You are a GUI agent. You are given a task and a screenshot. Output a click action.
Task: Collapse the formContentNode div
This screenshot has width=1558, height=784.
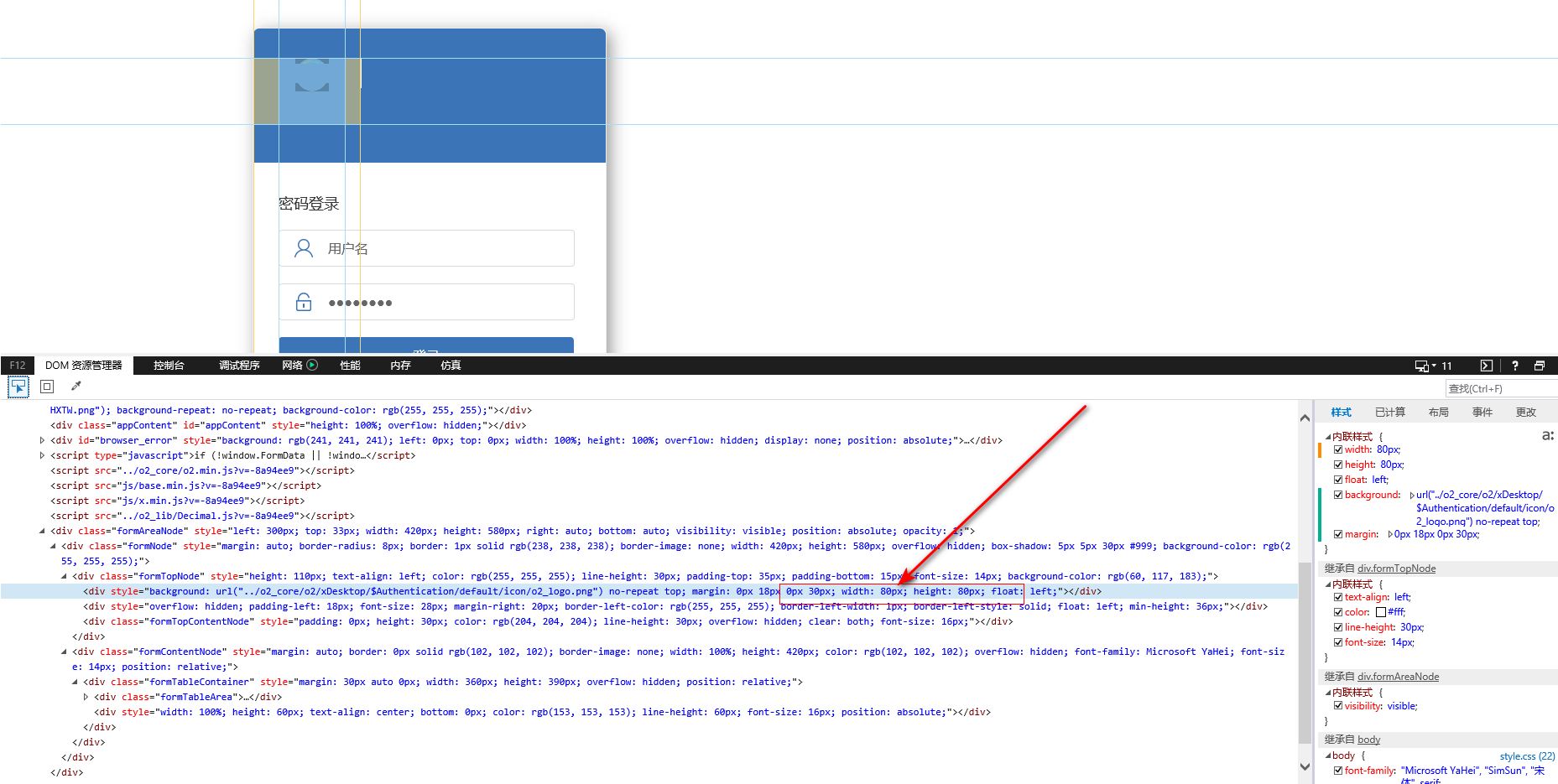[64, 652]
